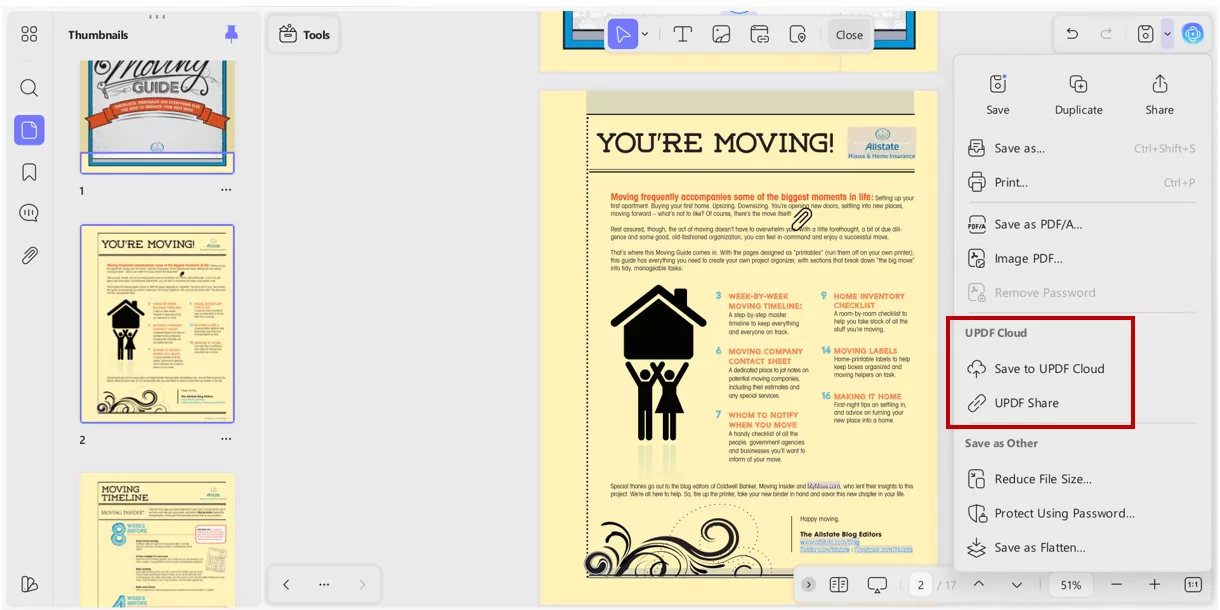Expand the bottom toolbar chevron button

pos(808,584)
